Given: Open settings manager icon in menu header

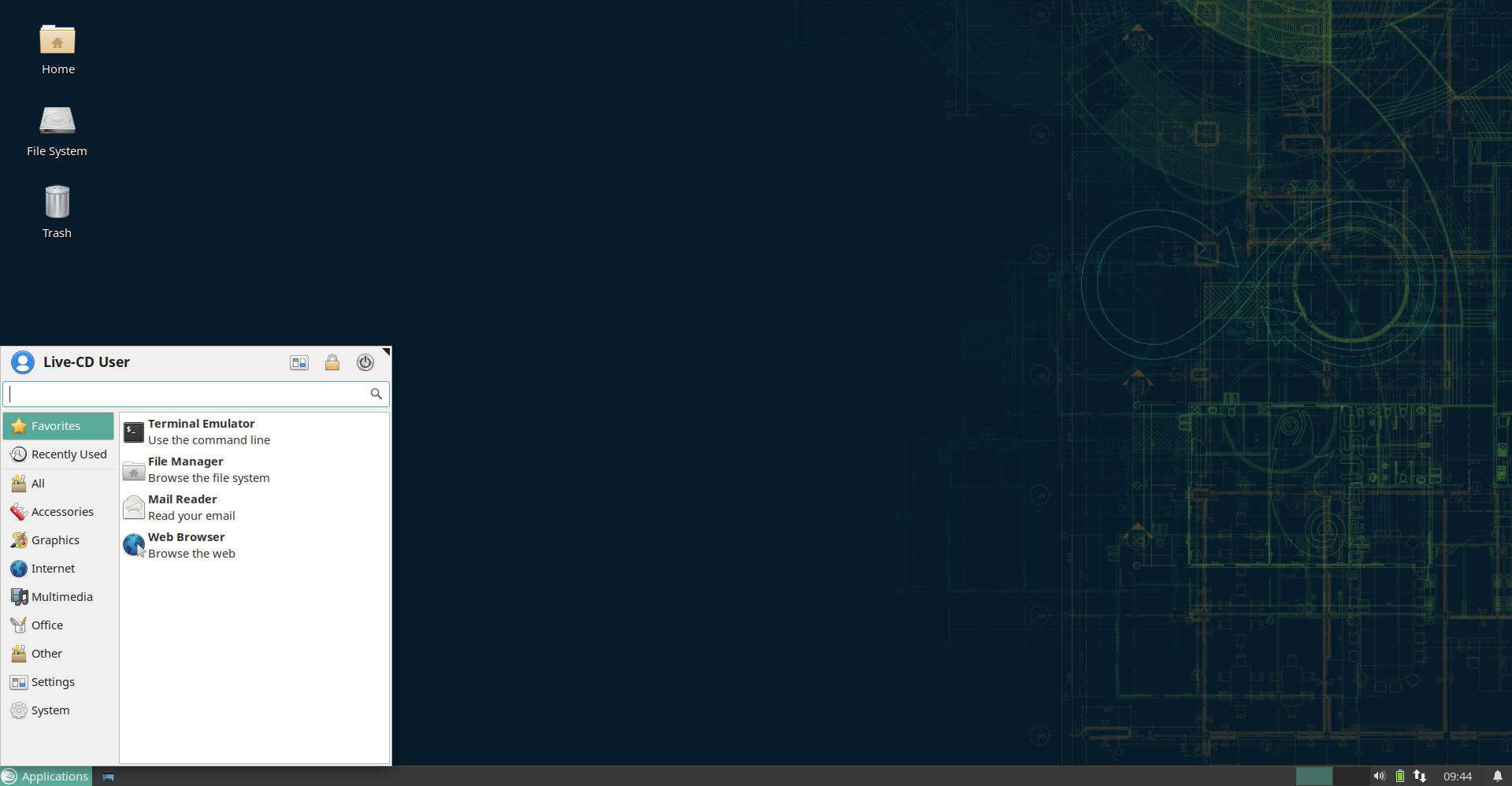Looking at the screenshot, I should coord(299,362).
